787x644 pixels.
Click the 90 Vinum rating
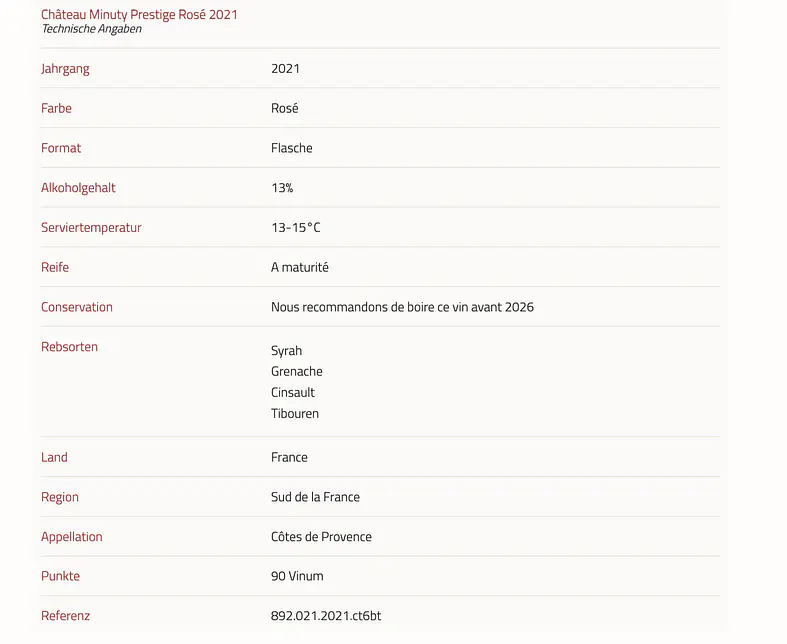[297, 576]
